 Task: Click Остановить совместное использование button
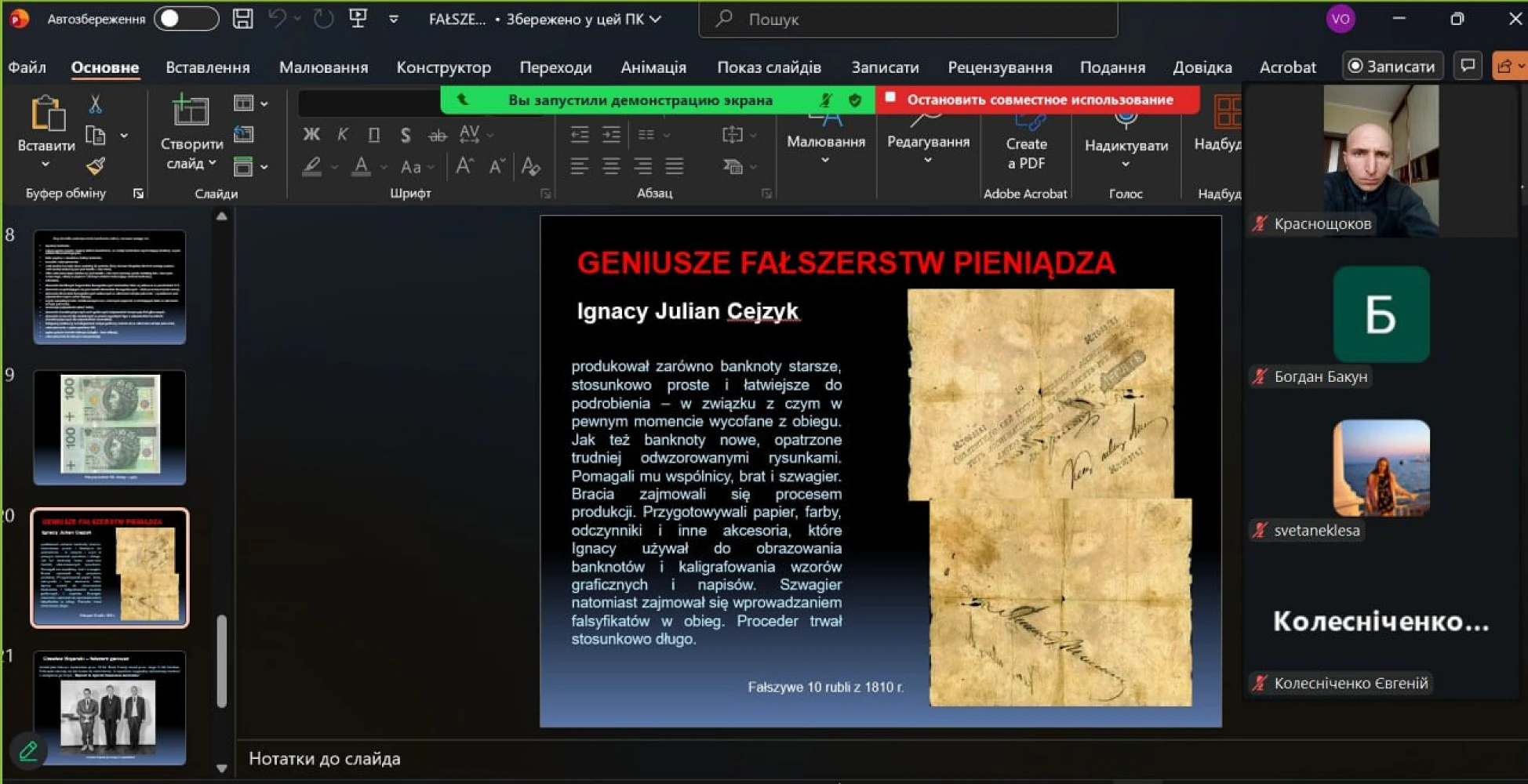(x=1038, y=100)
